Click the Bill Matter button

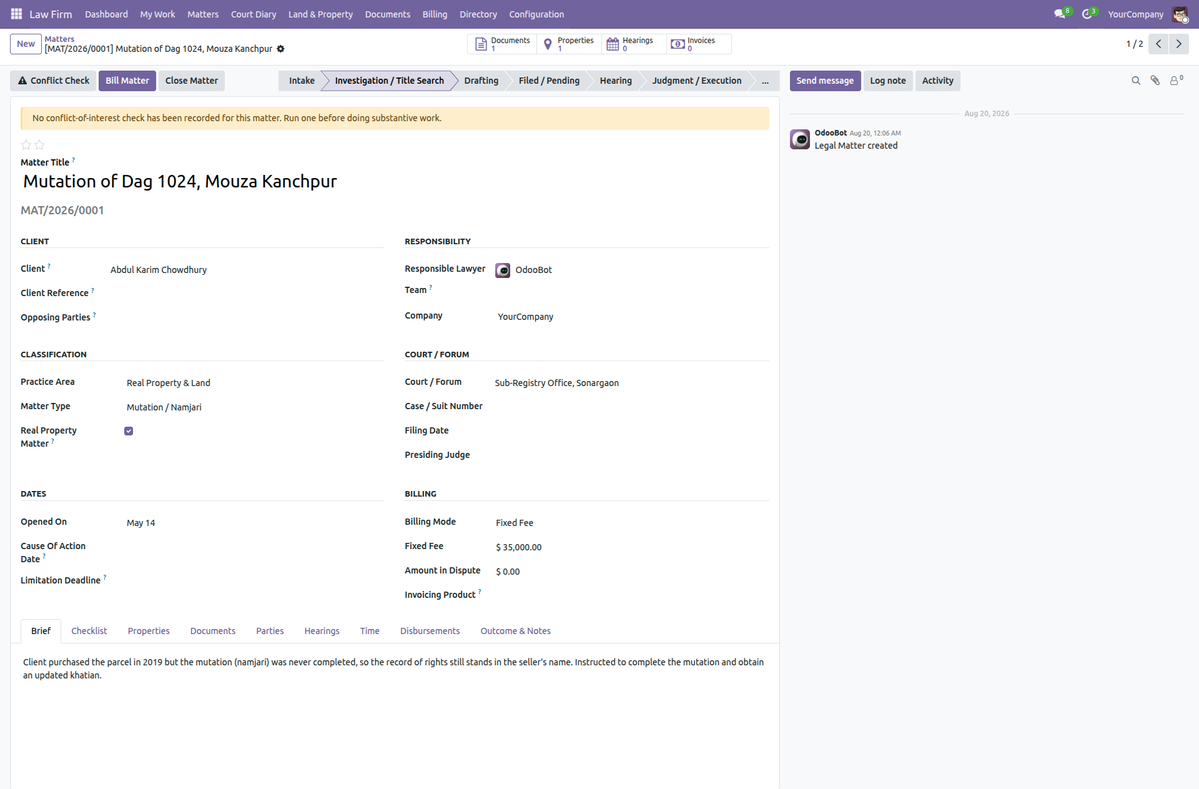point(127,81)
